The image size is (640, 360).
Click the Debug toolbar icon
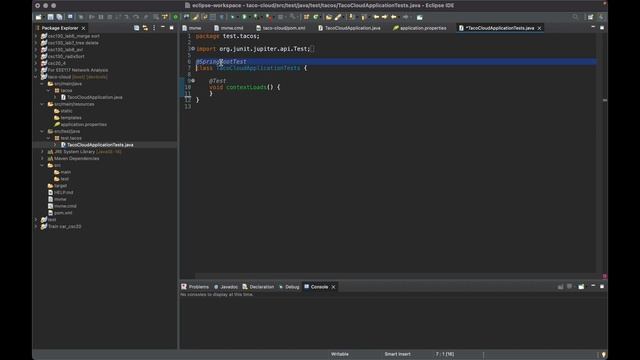coord(233,17)
